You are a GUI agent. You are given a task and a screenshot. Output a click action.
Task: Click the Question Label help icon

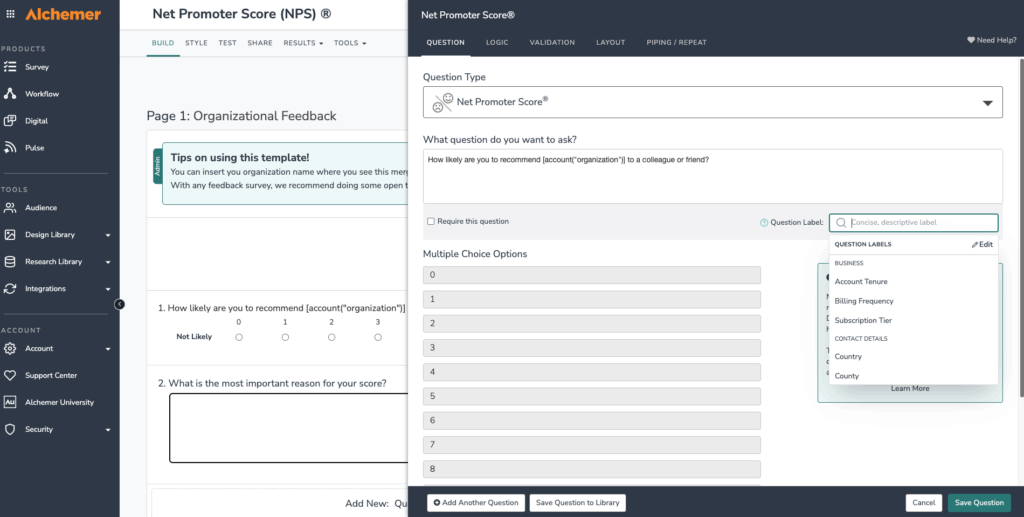pos(764,223)
